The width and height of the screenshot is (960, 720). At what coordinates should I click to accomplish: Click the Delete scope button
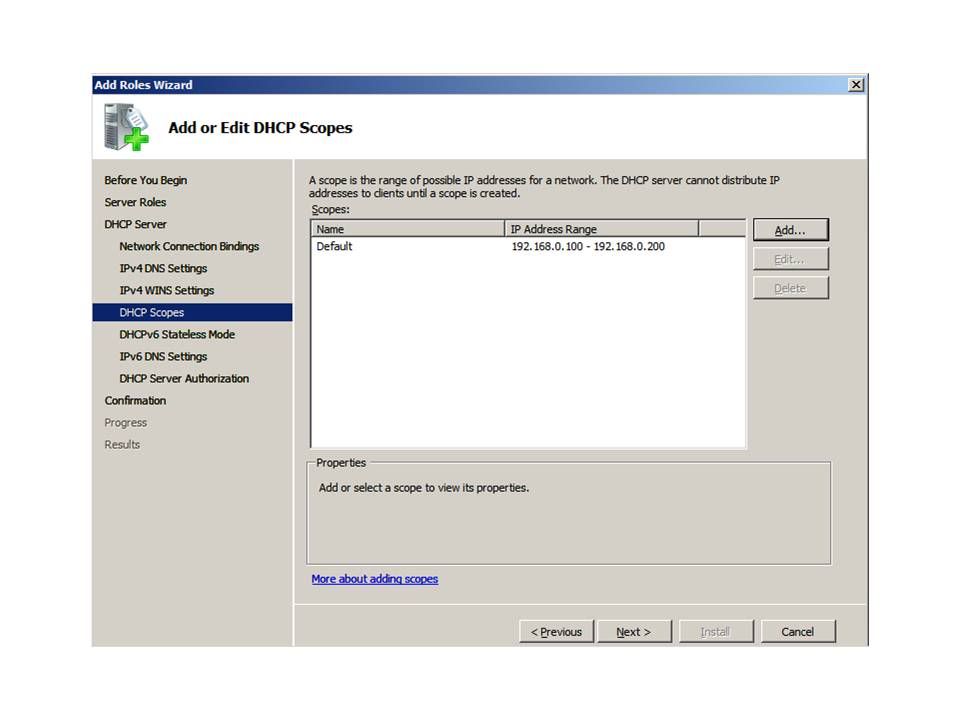coord(790,288)
